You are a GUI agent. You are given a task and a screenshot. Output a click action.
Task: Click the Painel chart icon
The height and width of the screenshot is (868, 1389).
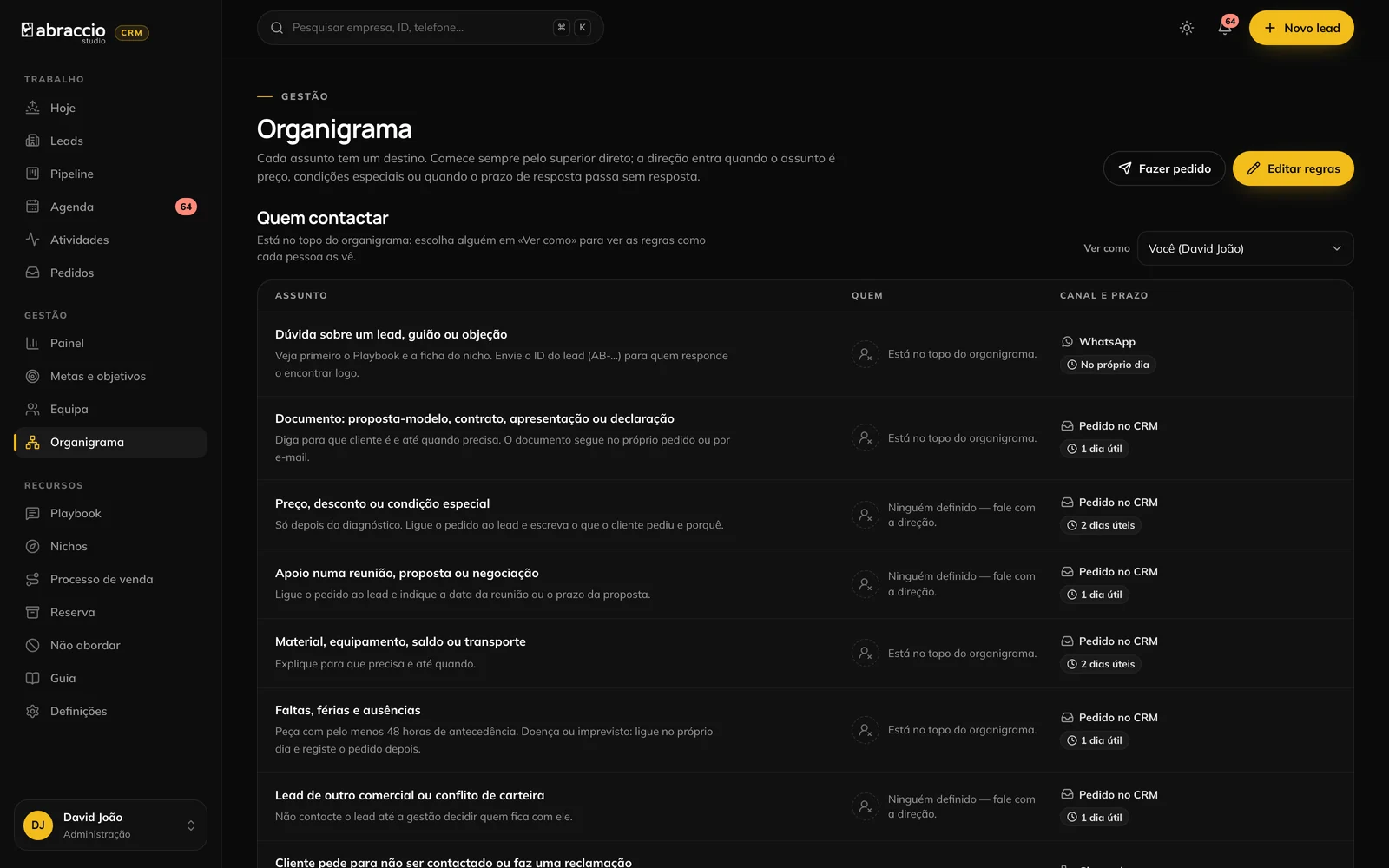(x=32, y=343)
